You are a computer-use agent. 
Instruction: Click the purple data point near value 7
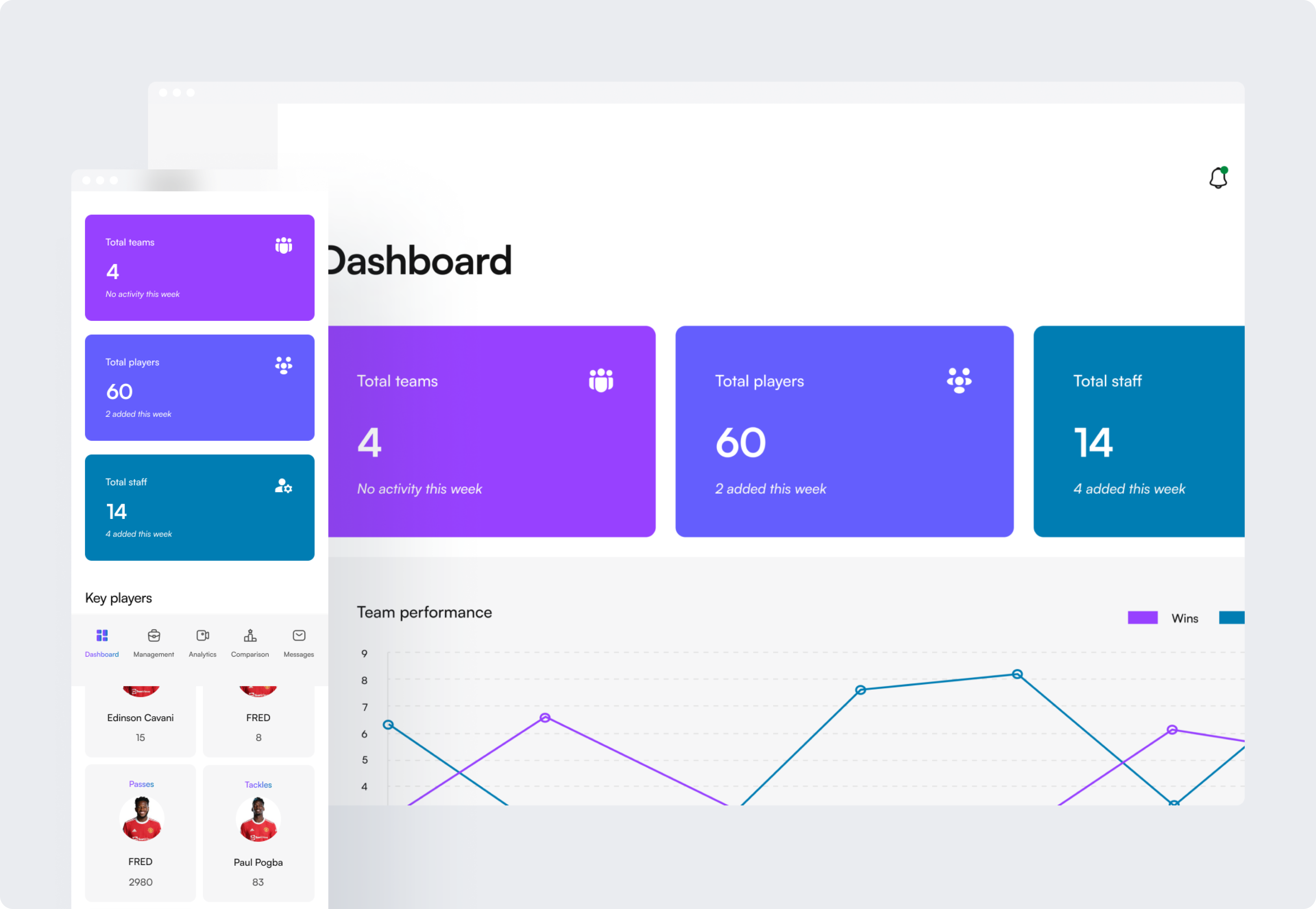point(545,718)
